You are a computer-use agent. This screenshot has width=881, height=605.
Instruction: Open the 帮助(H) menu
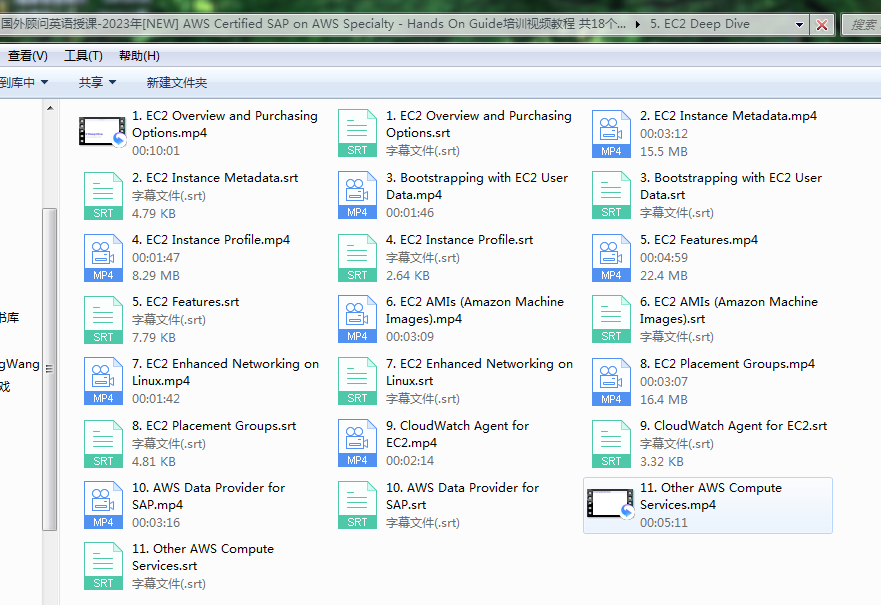pyautogui.click(x=139, y=56)
